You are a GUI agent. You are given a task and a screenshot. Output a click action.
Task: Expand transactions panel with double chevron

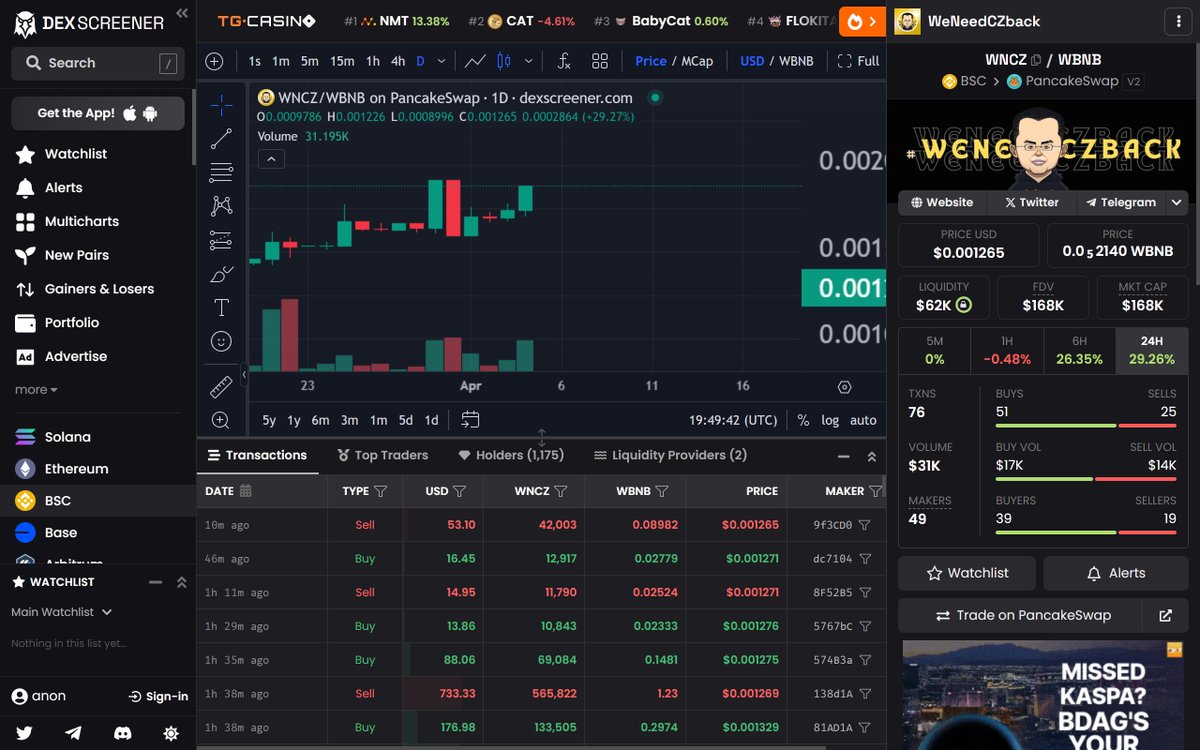(871, 456)
